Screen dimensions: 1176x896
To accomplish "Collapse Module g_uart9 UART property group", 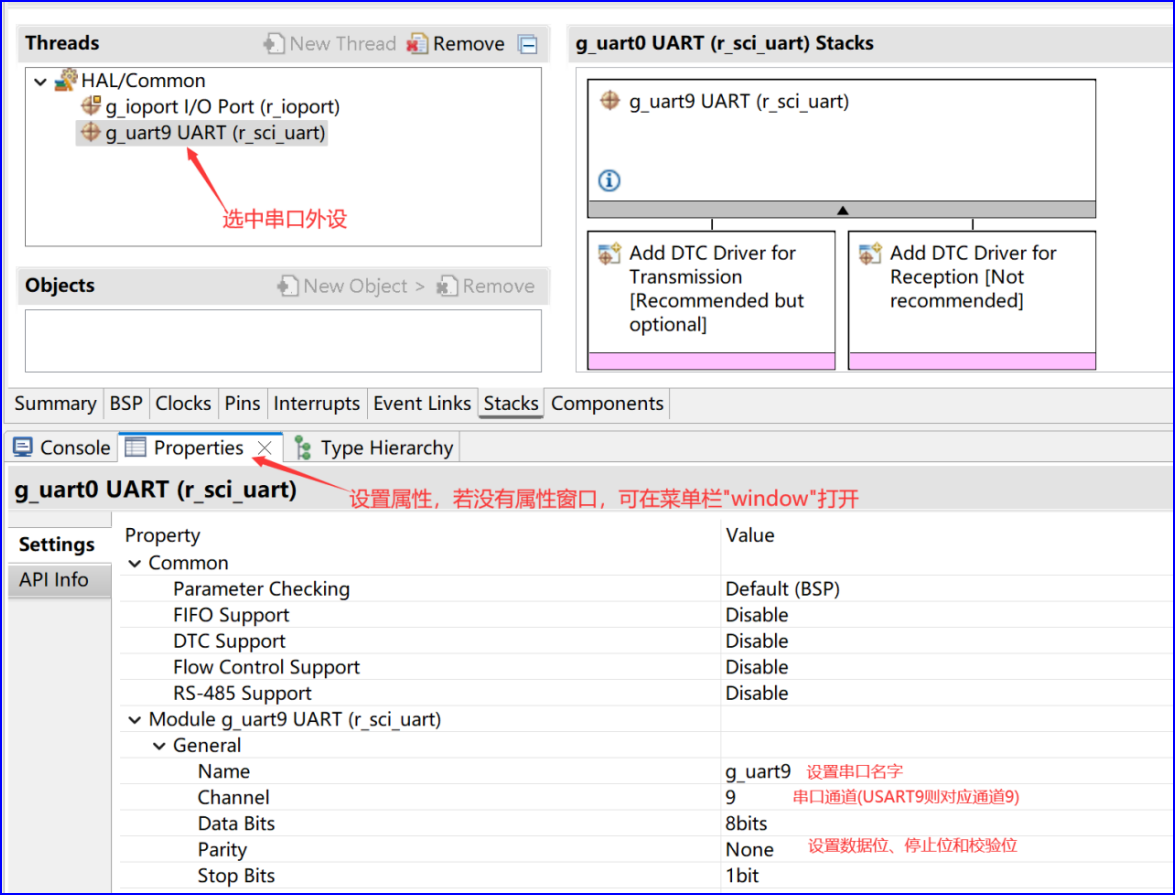I will pyautogui.click(x=135, y=720).
